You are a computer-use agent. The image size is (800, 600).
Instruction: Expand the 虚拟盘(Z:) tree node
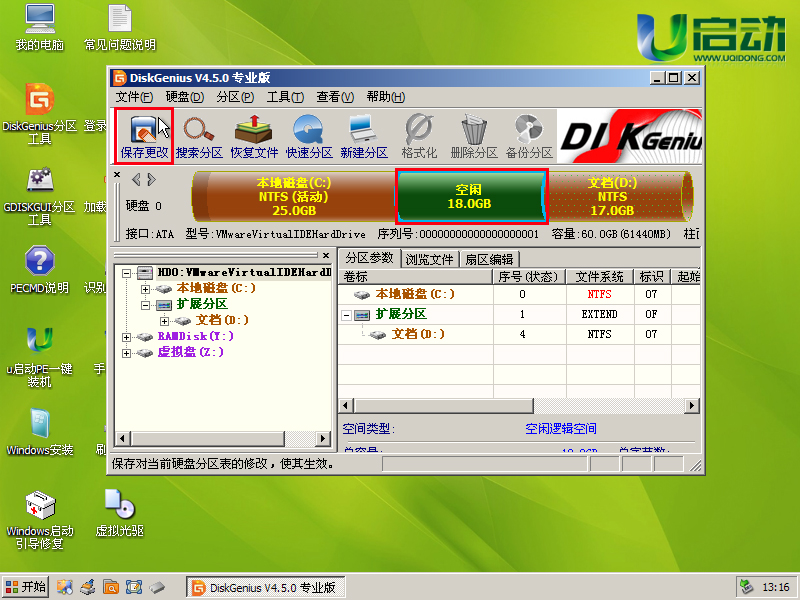127,353
